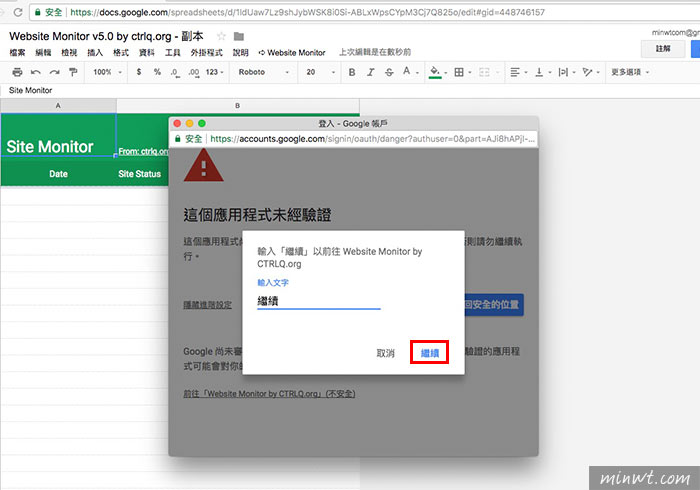This screenshot has height=490, width=700.
Task: Expand the horizontal align dropdown arrow
Action: pos(526,72)
